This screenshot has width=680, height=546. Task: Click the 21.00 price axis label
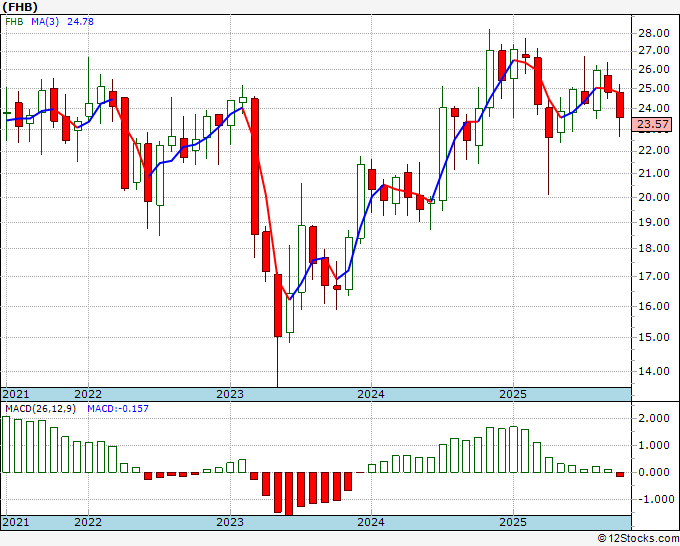(654, 173)
